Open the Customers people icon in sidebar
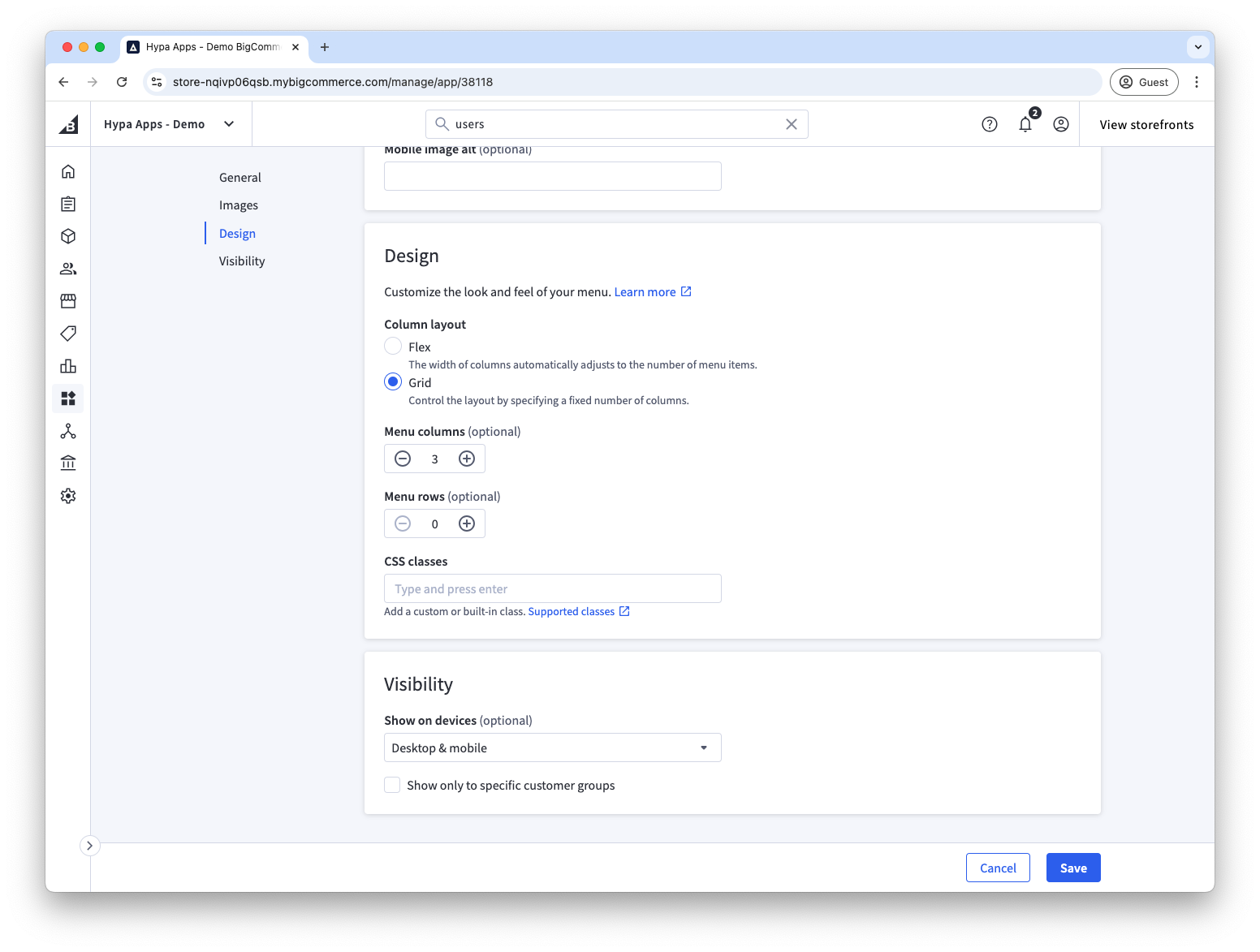1260x952 pixels. (x=68, y=269)
